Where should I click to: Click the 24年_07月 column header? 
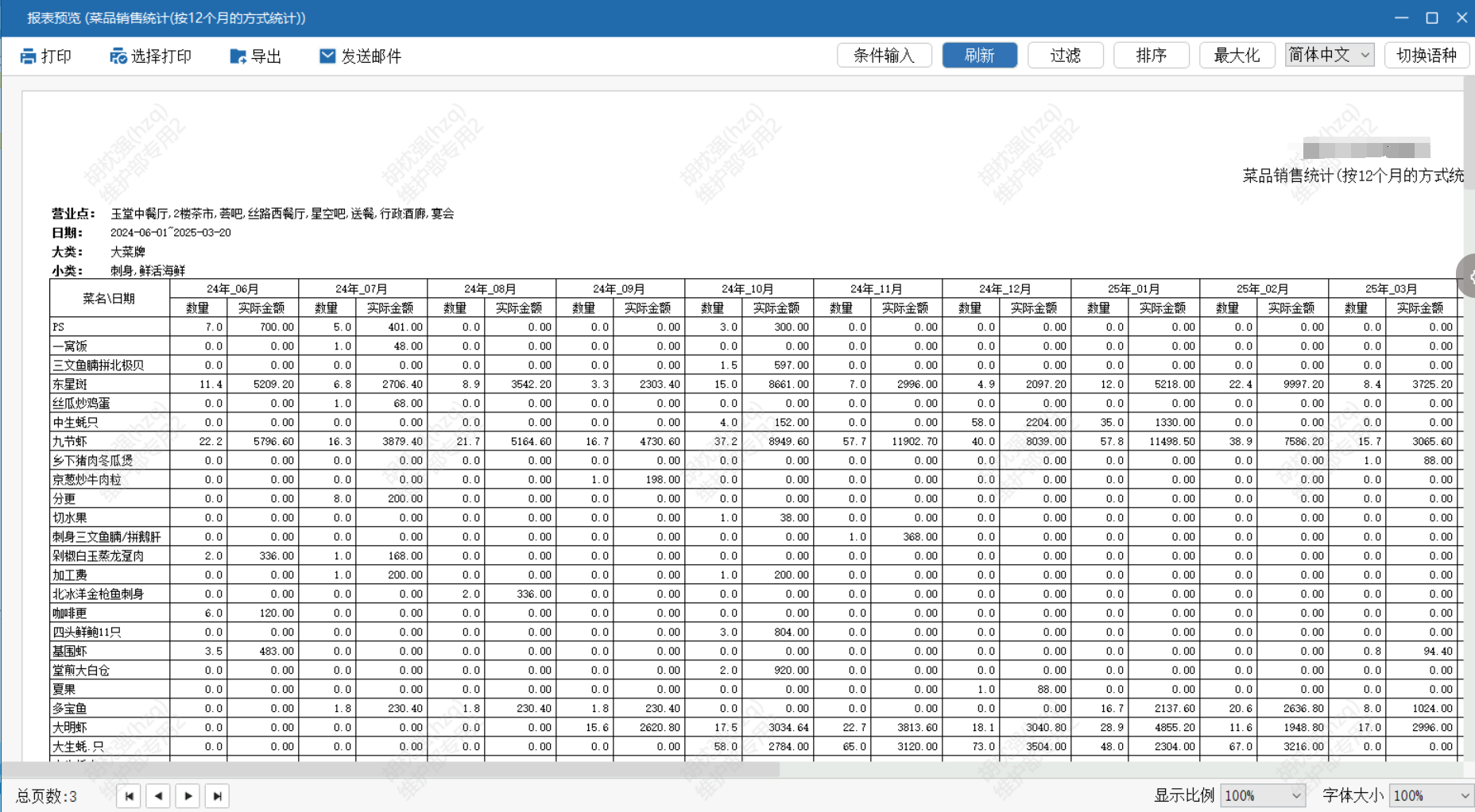pyautogui.click(x=362, y=289)
